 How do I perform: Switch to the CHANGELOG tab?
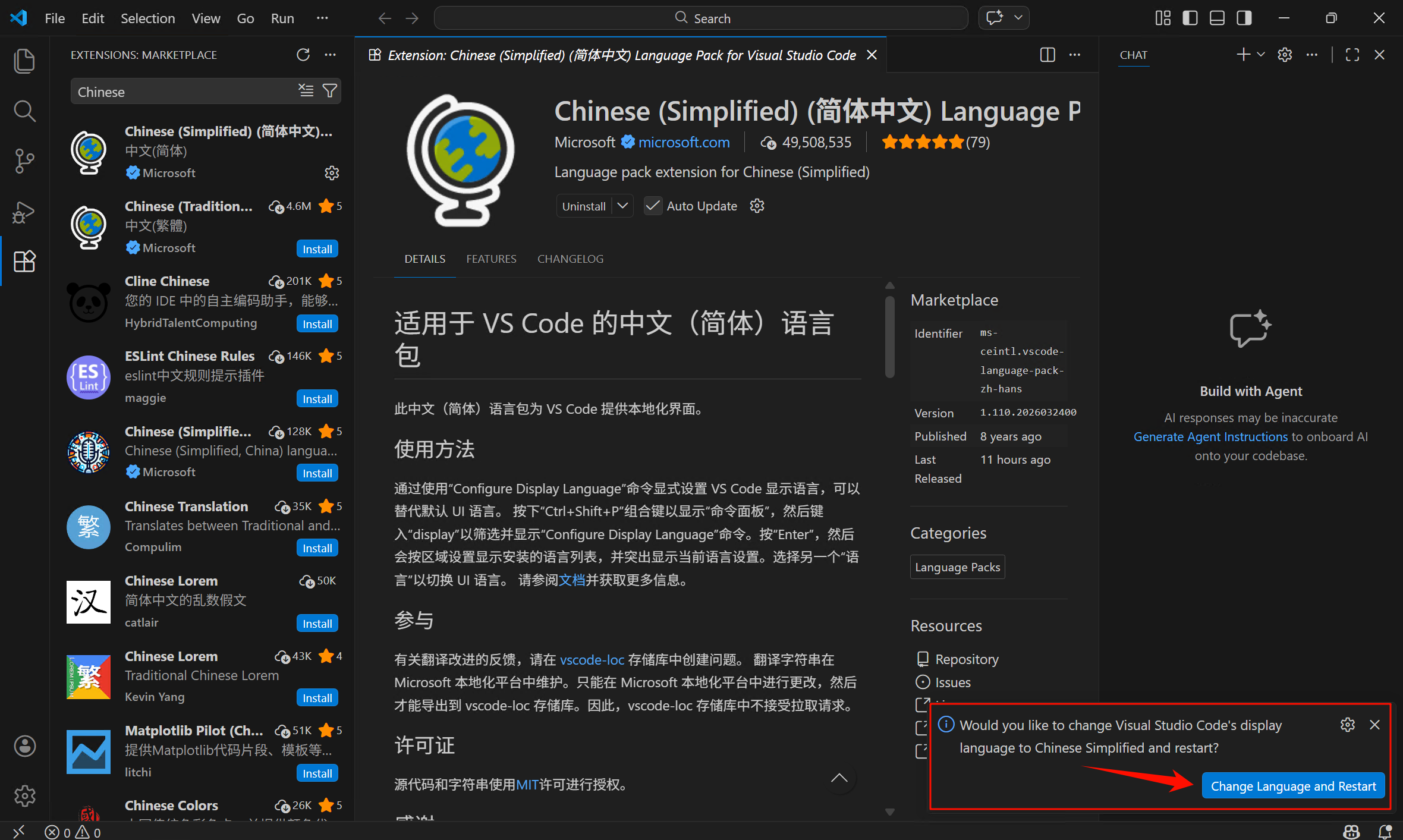[570, 259]
